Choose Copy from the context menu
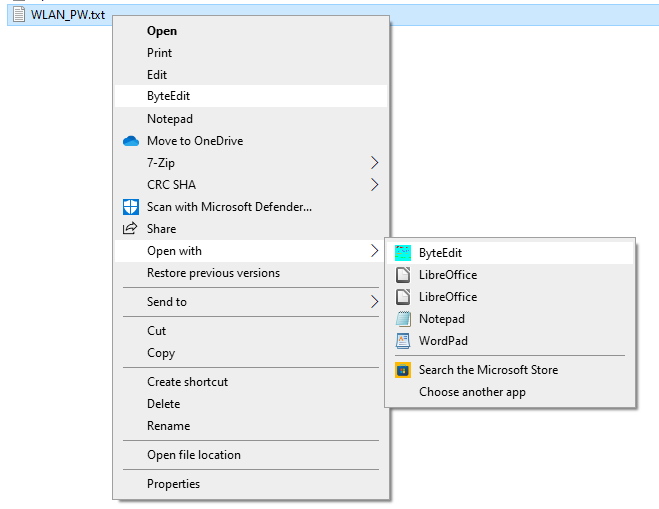Viewport: 659px width, 509px height. pos(251,353)
